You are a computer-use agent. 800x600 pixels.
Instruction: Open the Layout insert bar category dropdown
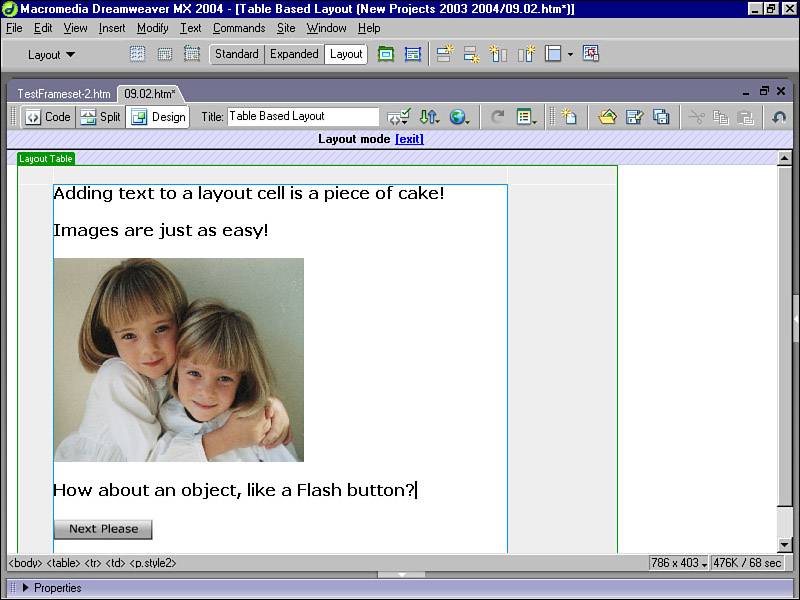(51, 55)
